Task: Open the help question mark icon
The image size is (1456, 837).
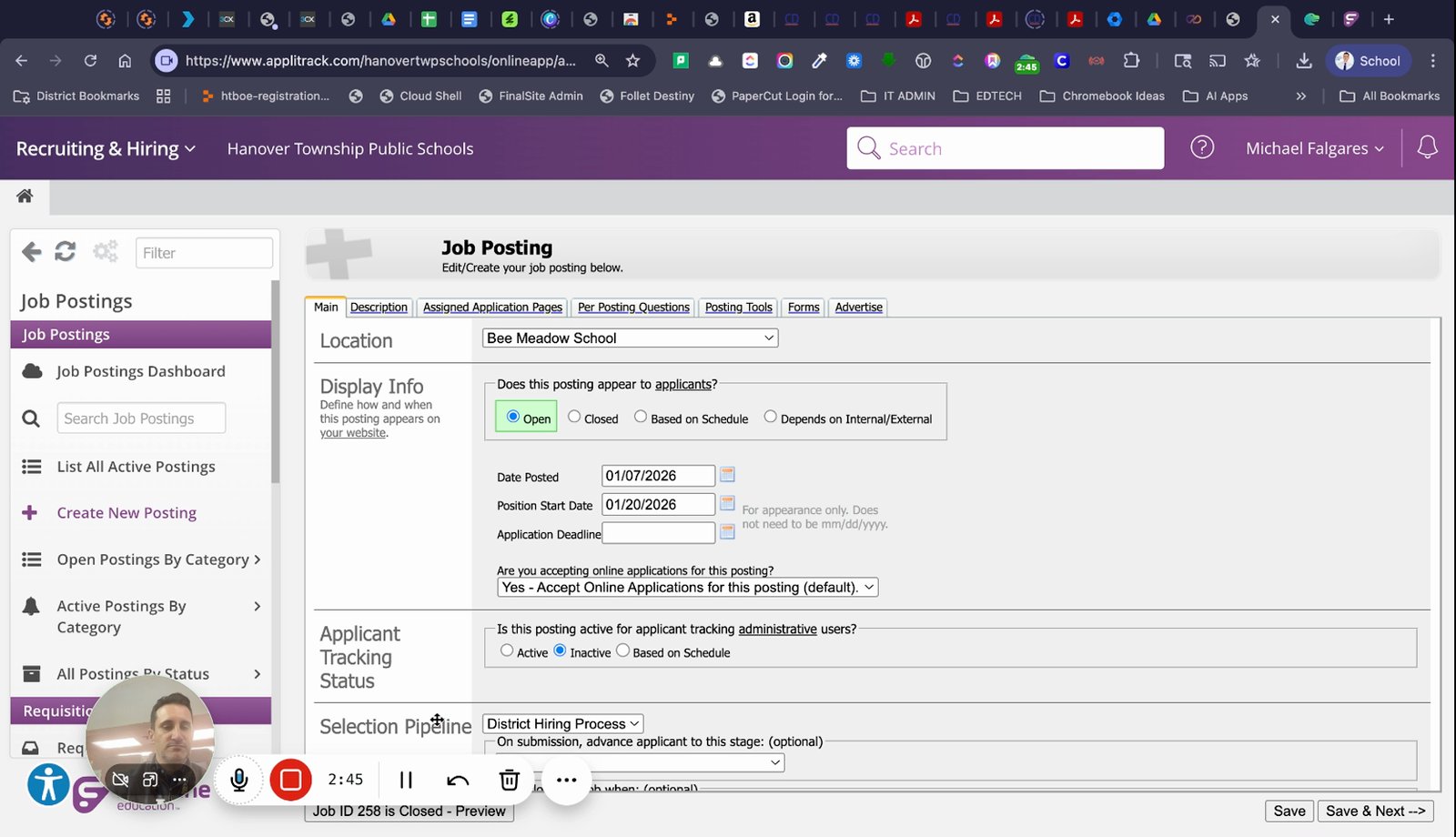Action: coord(1202,147)
